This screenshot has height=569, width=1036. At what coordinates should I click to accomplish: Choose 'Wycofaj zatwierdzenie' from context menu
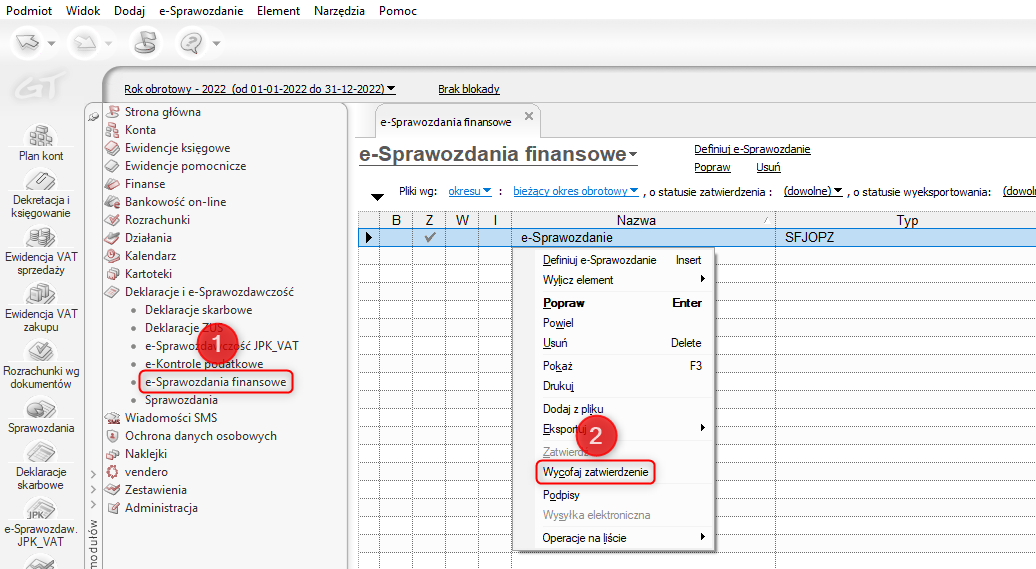(596, 470)
